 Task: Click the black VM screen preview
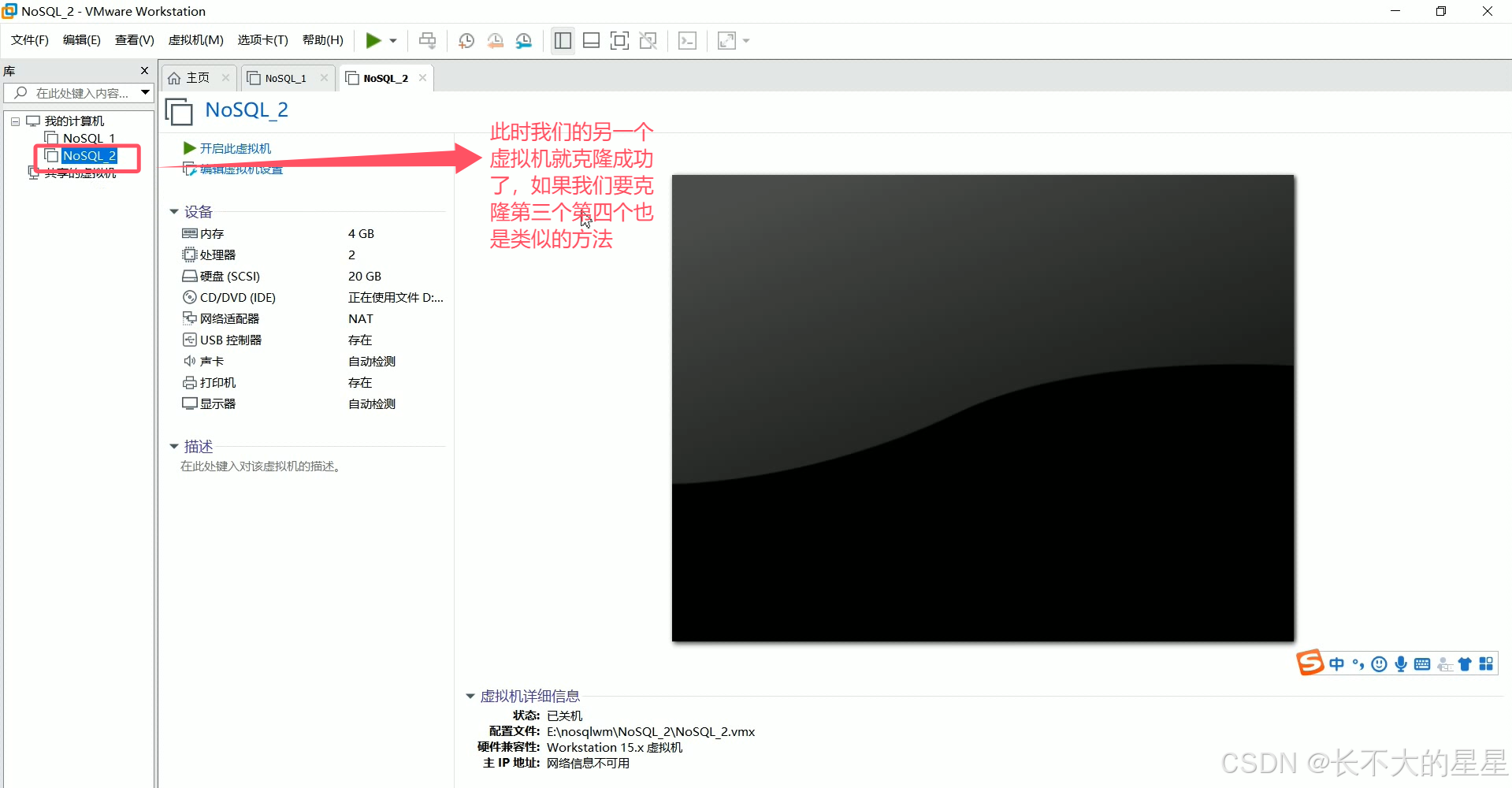click(983, 408)
